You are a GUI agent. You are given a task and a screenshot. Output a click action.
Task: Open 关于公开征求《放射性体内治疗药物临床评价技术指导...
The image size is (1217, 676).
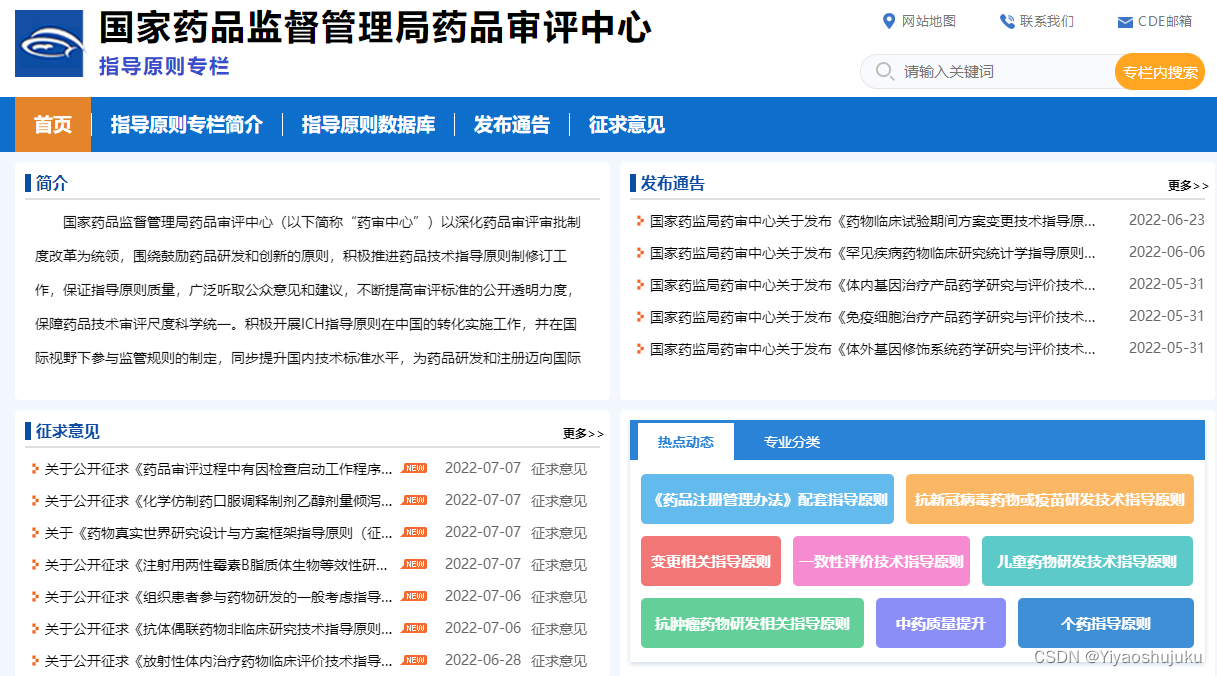219,661
